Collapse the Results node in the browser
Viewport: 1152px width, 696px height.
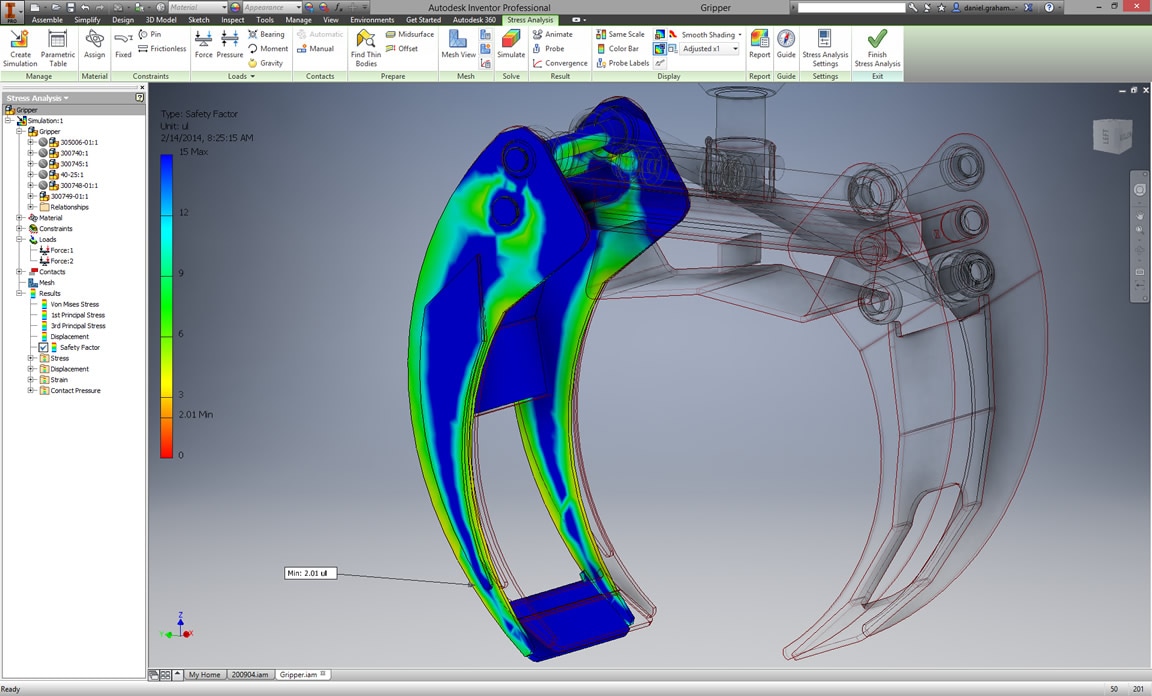pos(19,294)
